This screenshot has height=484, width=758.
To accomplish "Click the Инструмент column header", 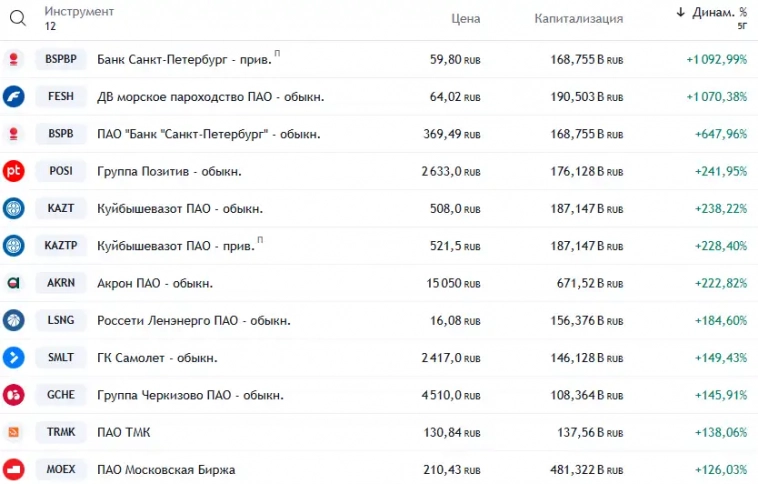I will (79, 11).
